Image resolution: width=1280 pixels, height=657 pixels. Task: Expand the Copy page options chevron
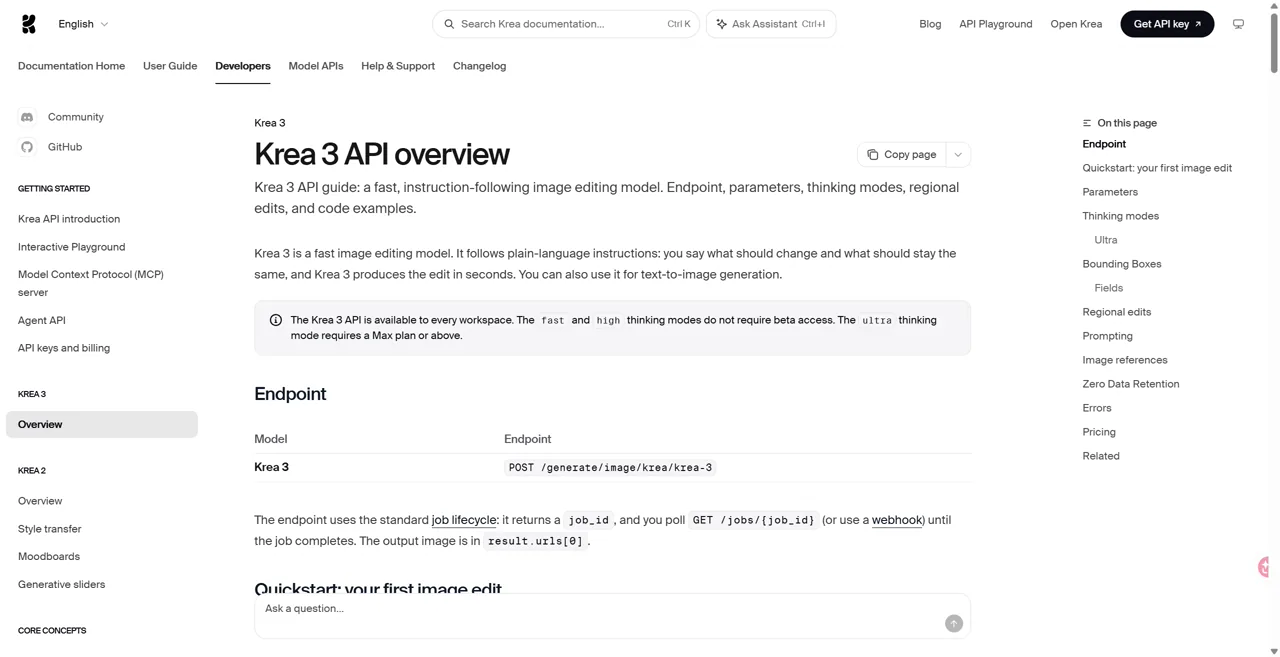point(958,155)
